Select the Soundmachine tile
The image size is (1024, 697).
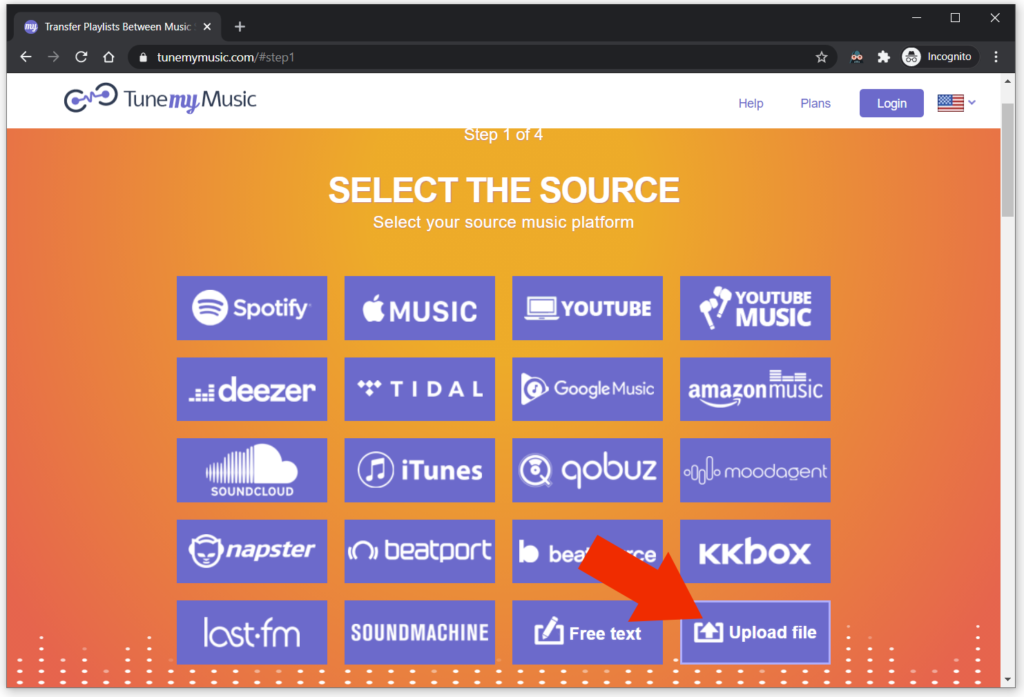[x=419, y=632]
